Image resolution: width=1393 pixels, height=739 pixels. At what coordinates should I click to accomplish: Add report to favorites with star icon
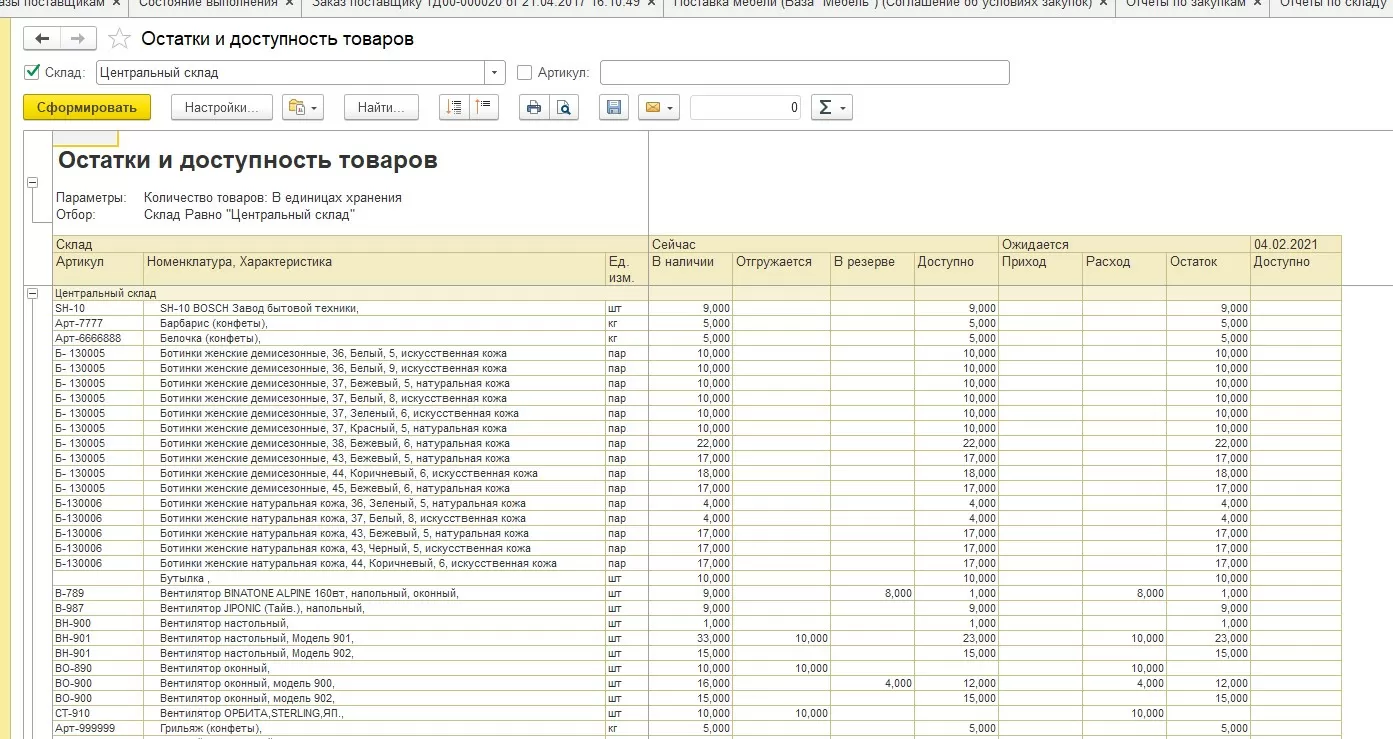pos(119,39)
